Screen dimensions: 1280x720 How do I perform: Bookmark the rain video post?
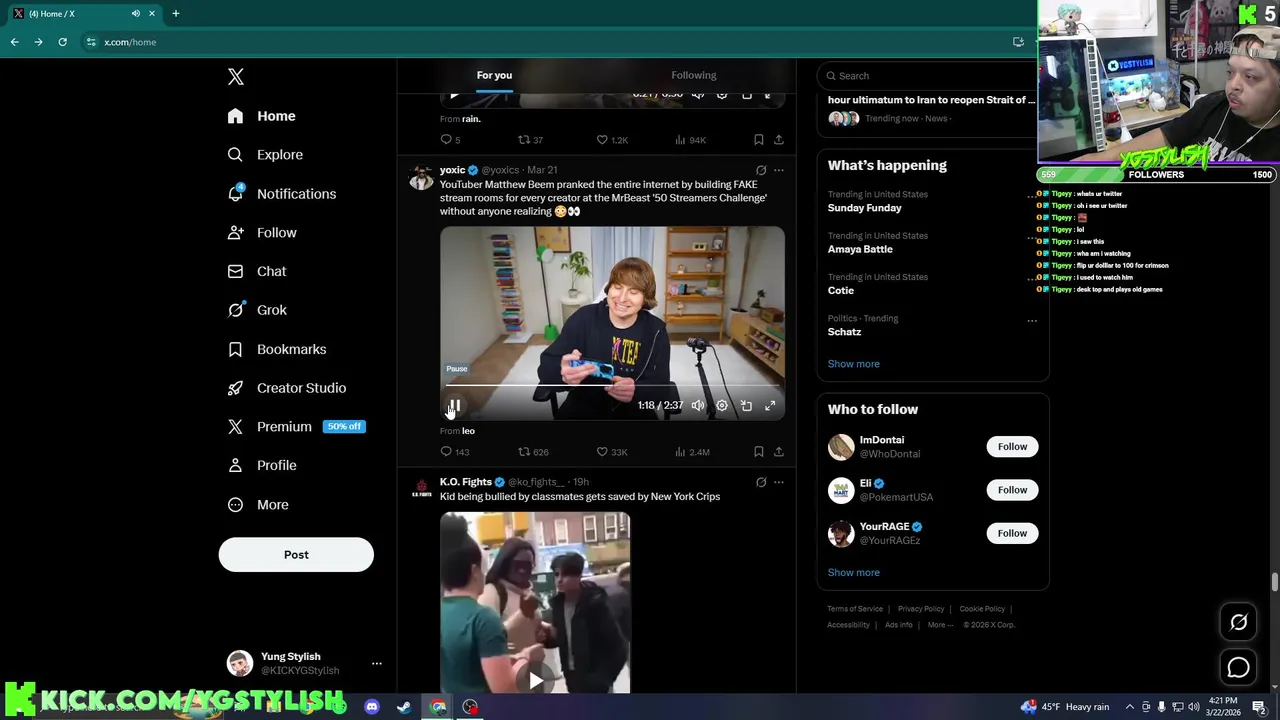click(x=759, y=140)
